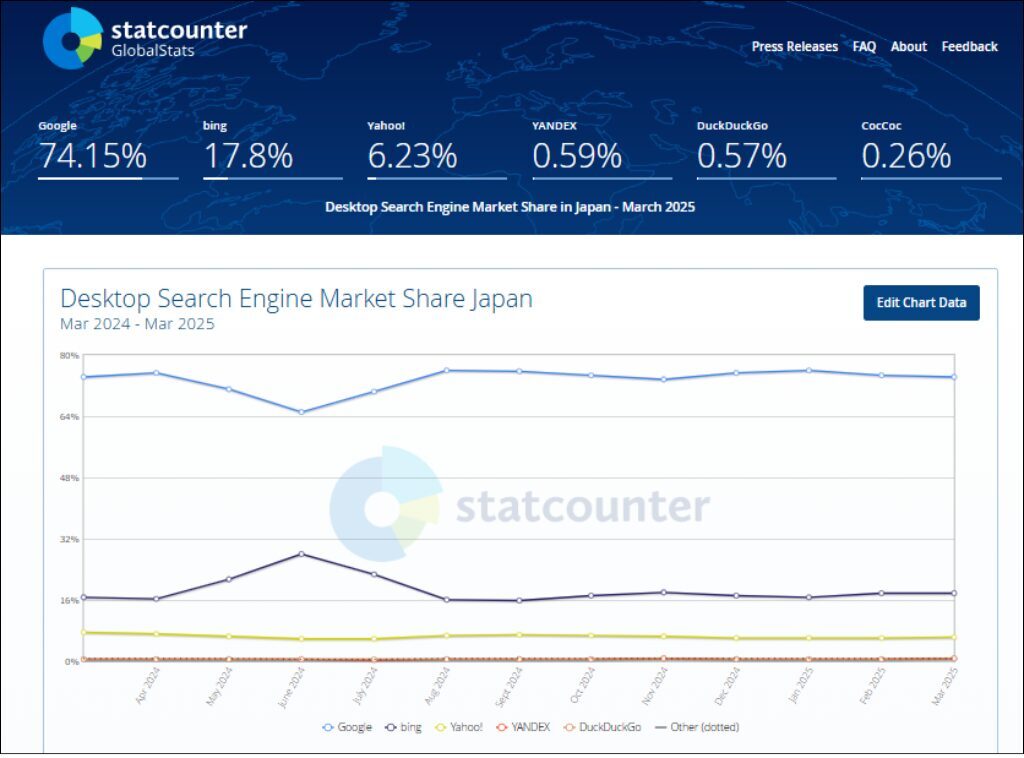Click the Google Aug 2024 data point
Image resolution: width=1024 pixels, height=758 pixels.
pos(447,370)
